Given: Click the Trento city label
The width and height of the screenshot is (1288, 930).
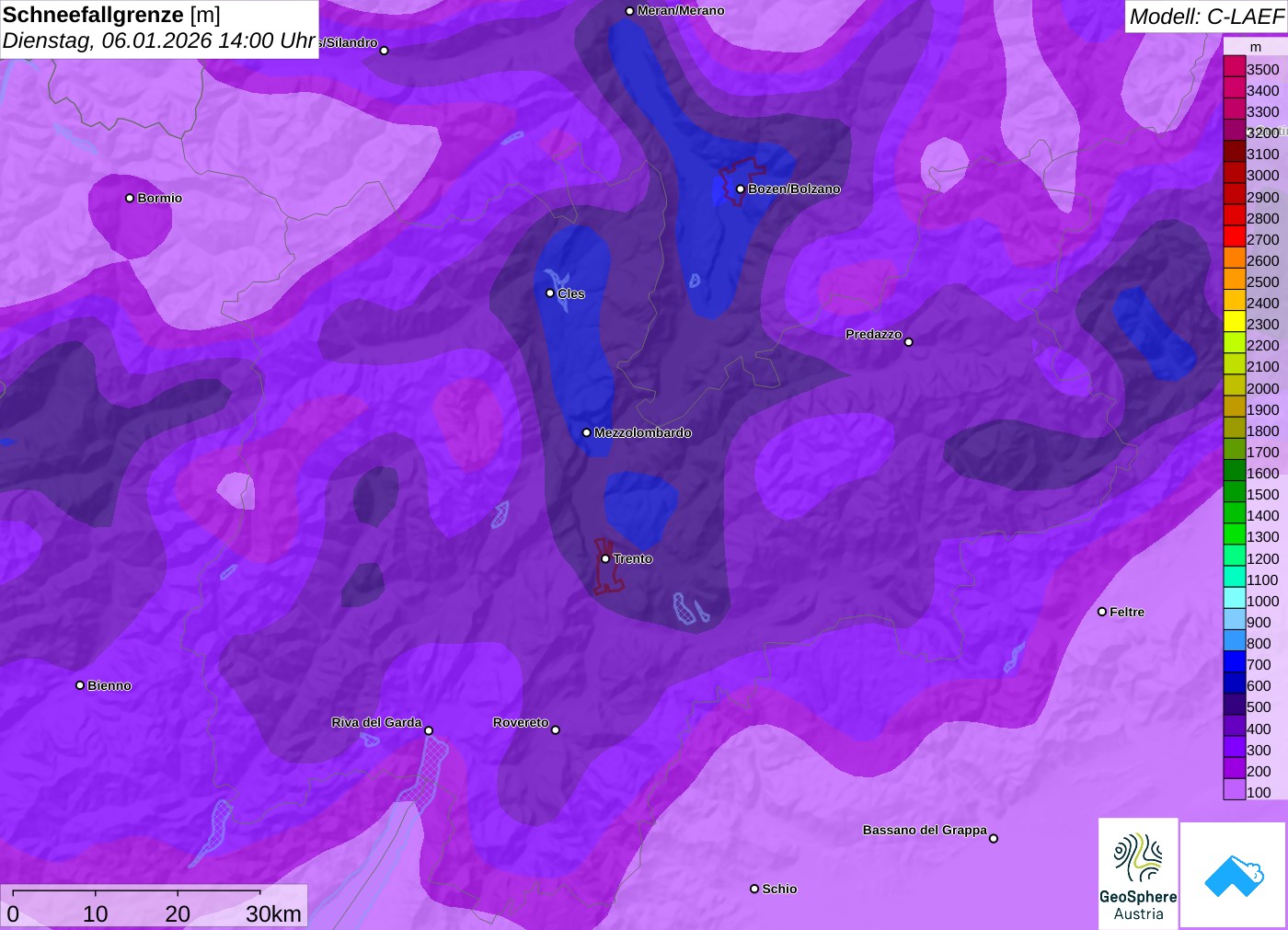Looking at the screenshot, I should (633, 559).
